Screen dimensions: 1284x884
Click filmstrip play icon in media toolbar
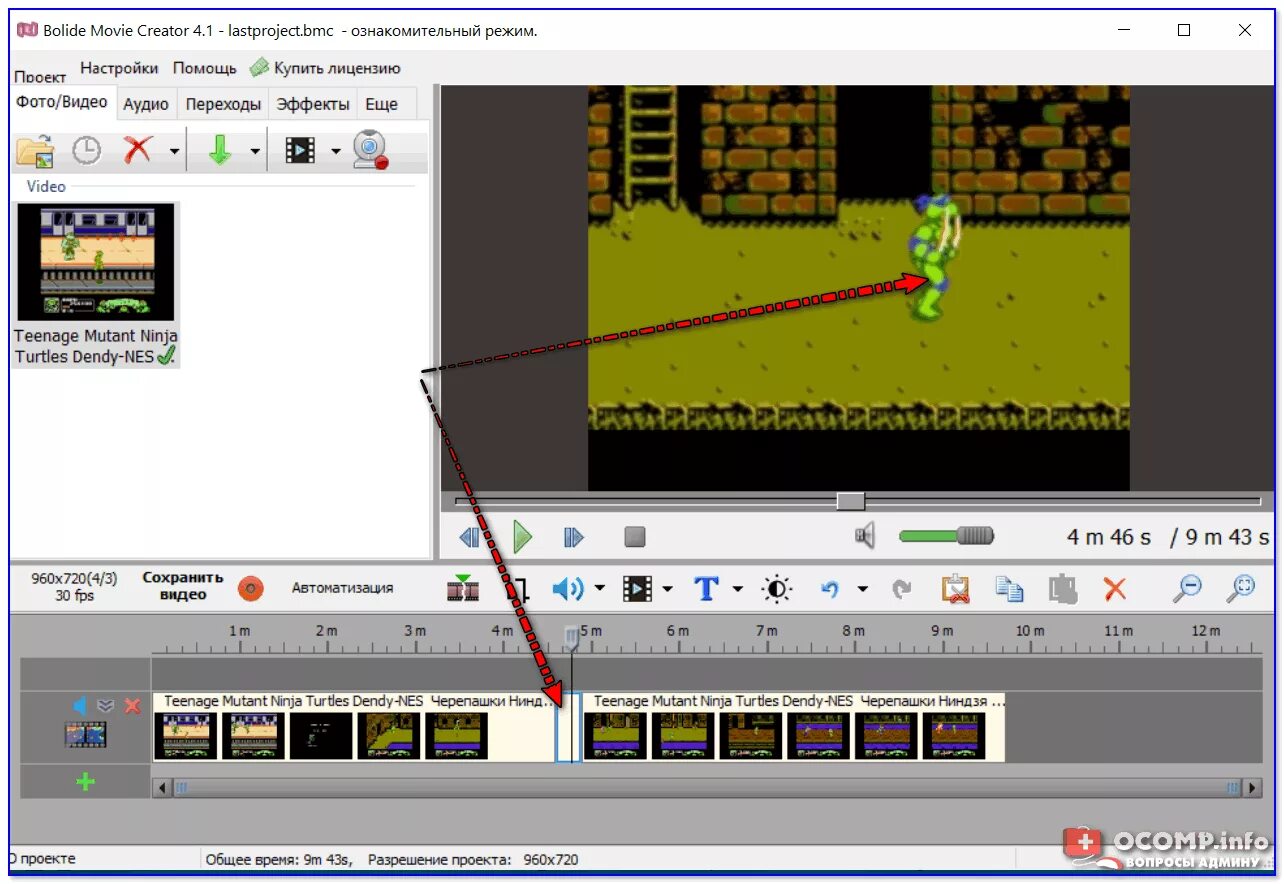pos(300,150)
